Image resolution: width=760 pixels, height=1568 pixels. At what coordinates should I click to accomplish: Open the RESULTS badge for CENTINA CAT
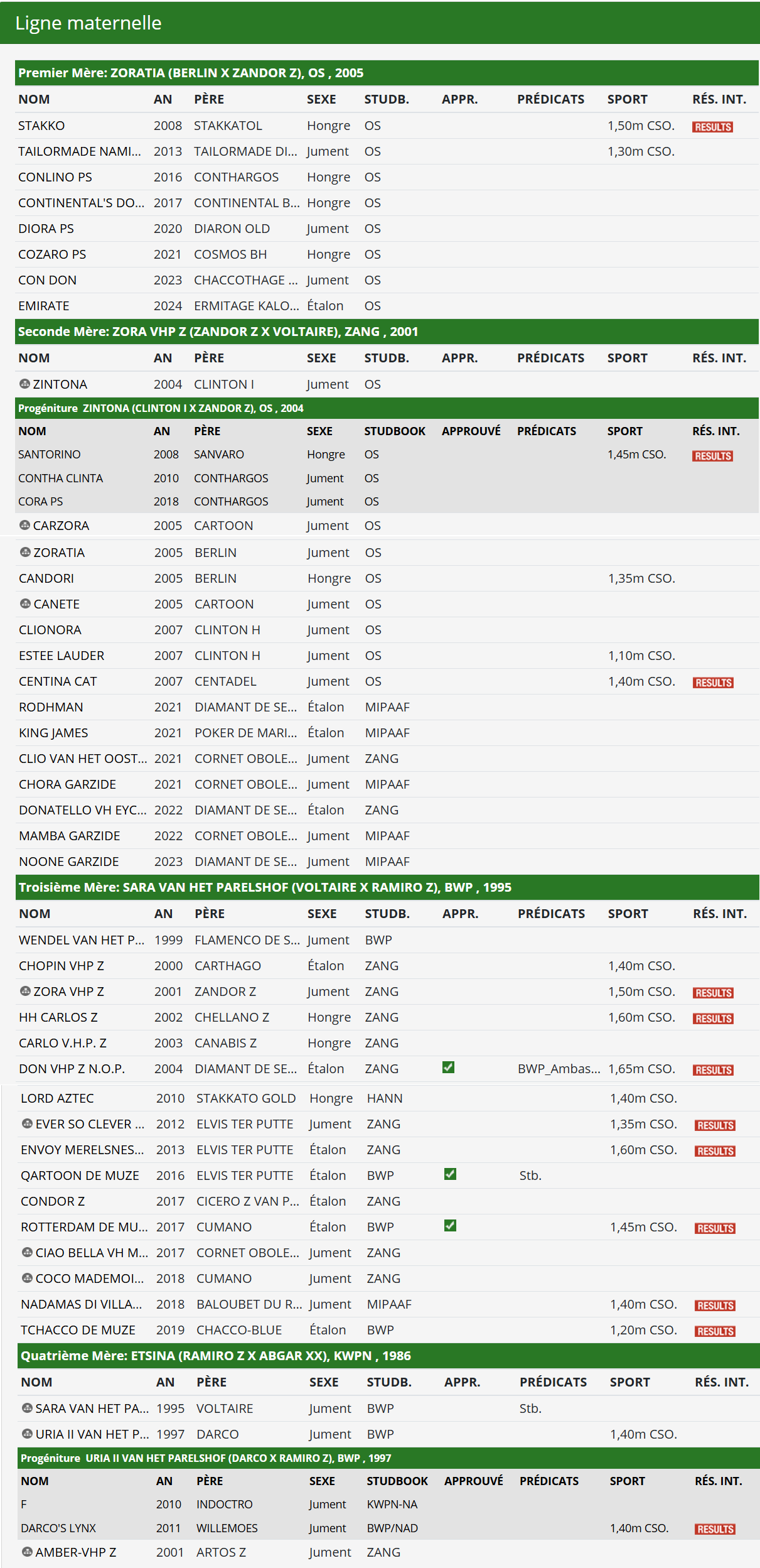(713, 683)
